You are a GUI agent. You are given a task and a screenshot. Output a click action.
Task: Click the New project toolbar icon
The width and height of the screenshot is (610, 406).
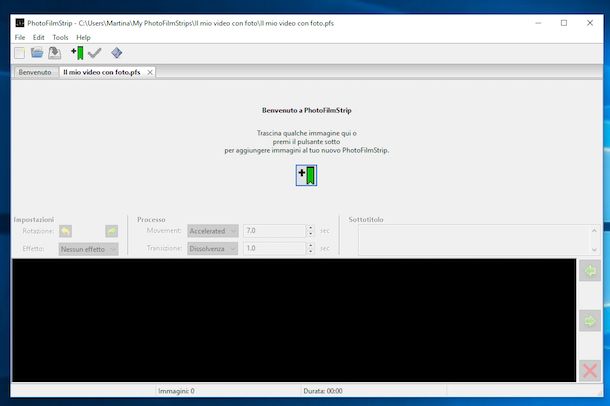tap(19, 53)
